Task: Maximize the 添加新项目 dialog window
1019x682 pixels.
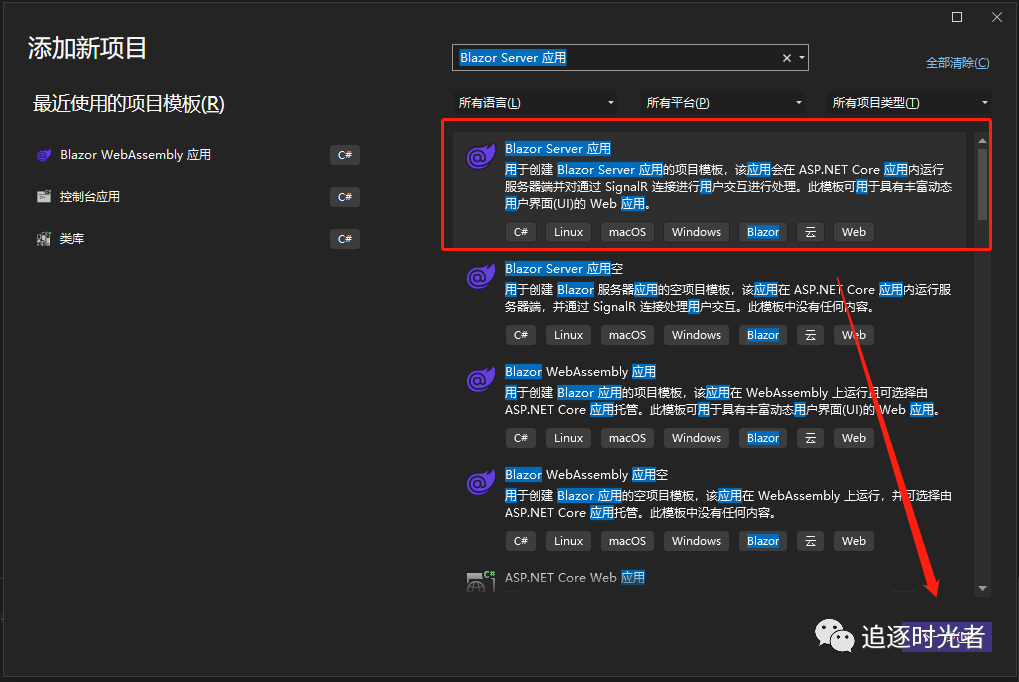Action: [957, 16]
